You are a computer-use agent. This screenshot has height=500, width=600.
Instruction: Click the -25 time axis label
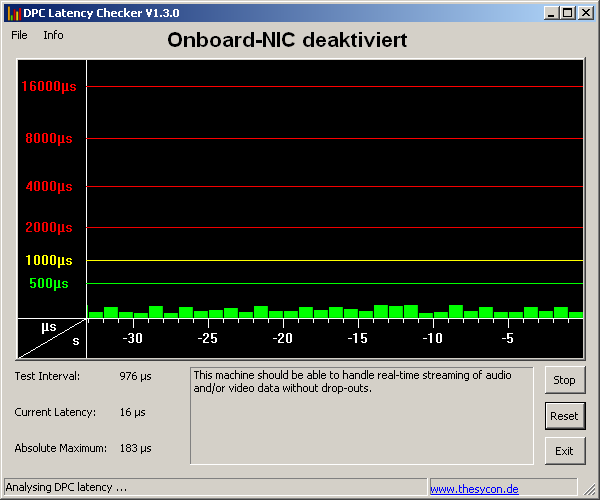pos(207,338)
